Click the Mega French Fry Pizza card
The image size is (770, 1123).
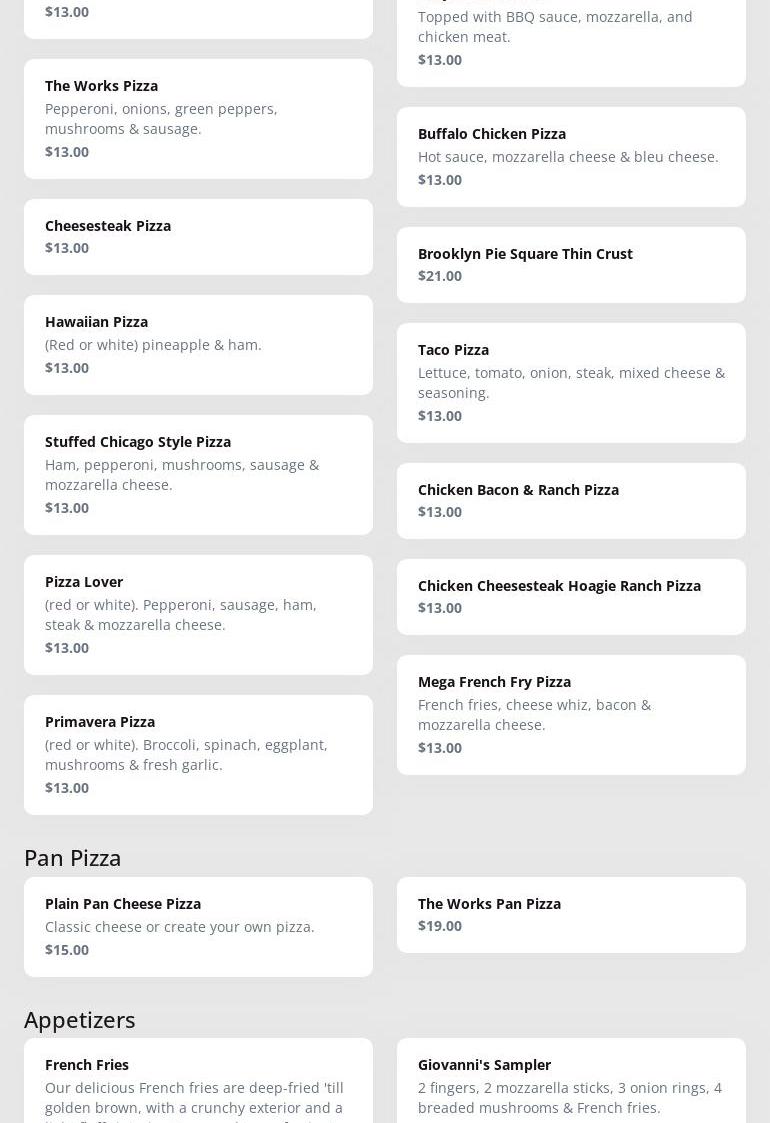[x=571, y=714]
